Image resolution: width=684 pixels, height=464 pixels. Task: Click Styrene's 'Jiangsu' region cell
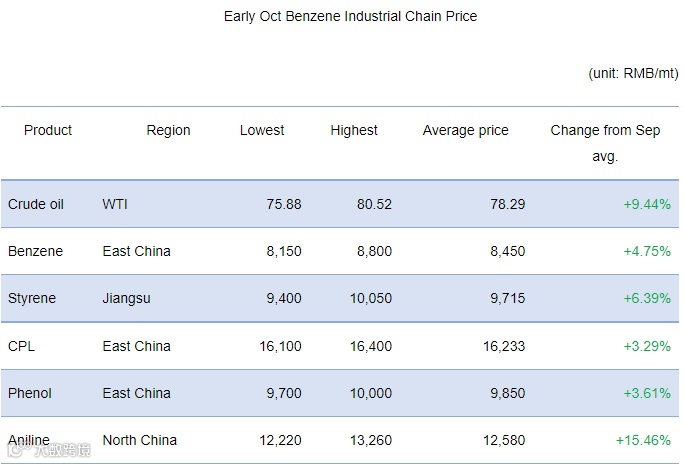pyautogui.click(x=128, y=298)
